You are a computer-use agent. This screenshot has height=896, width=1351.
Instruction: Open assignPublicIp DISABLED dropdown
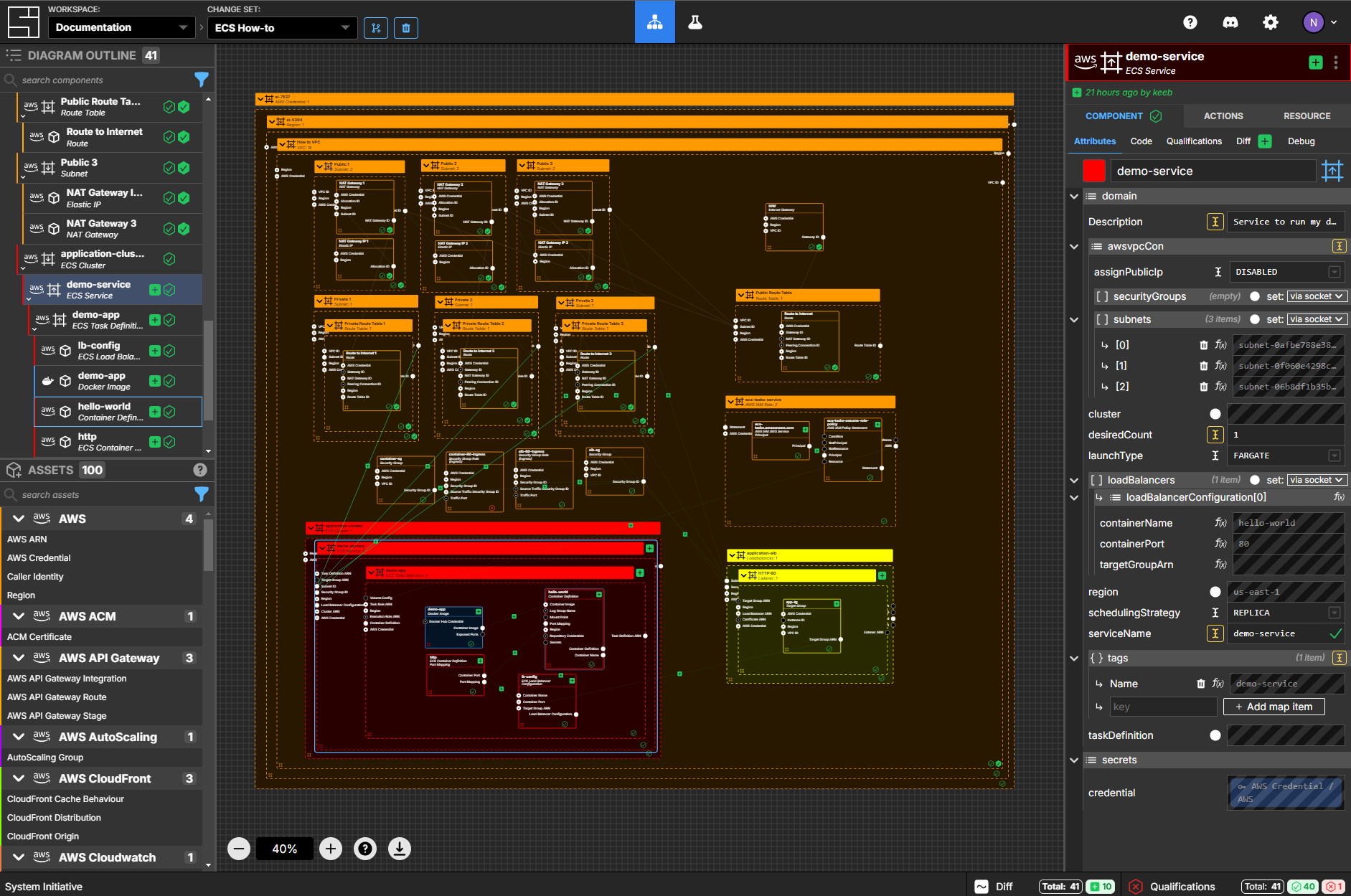tap(1286, 272)
